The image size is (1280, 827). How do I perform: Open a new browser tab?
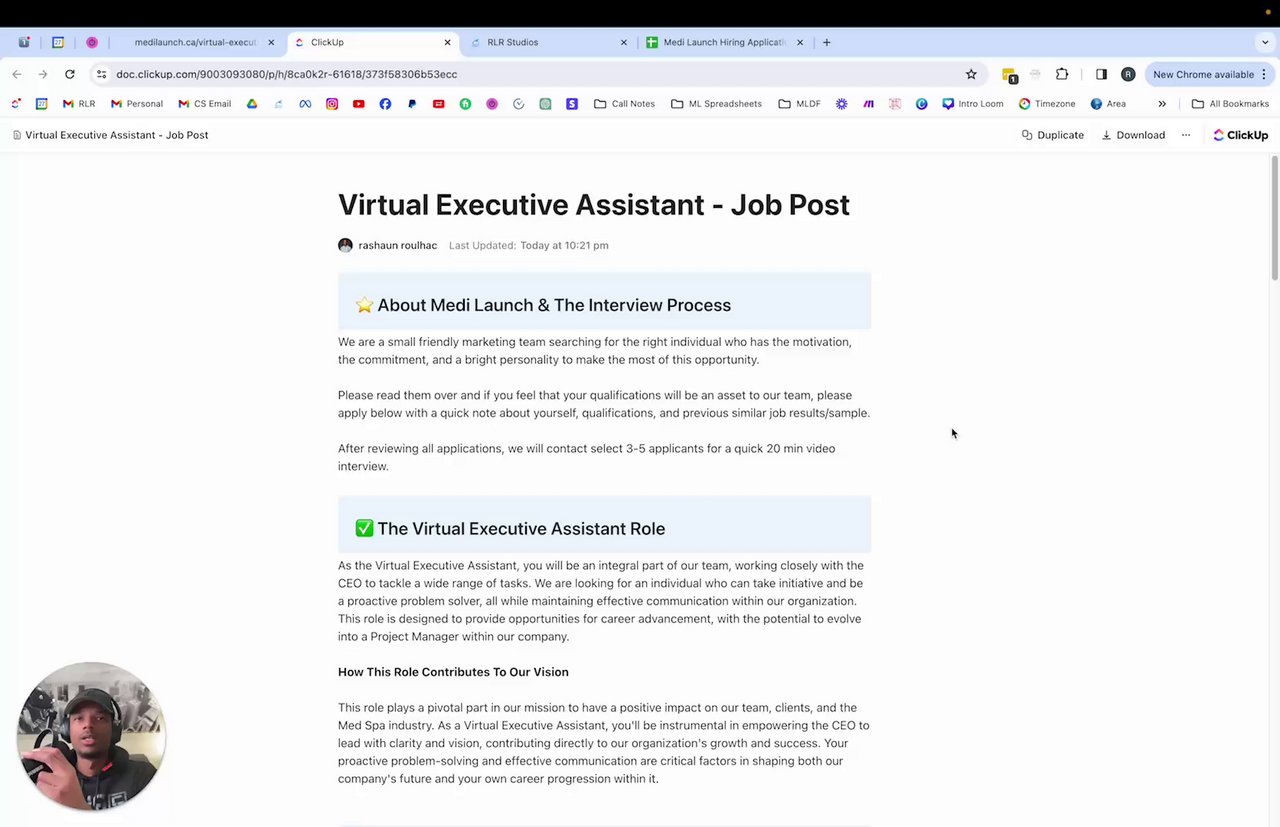(826, 42)
